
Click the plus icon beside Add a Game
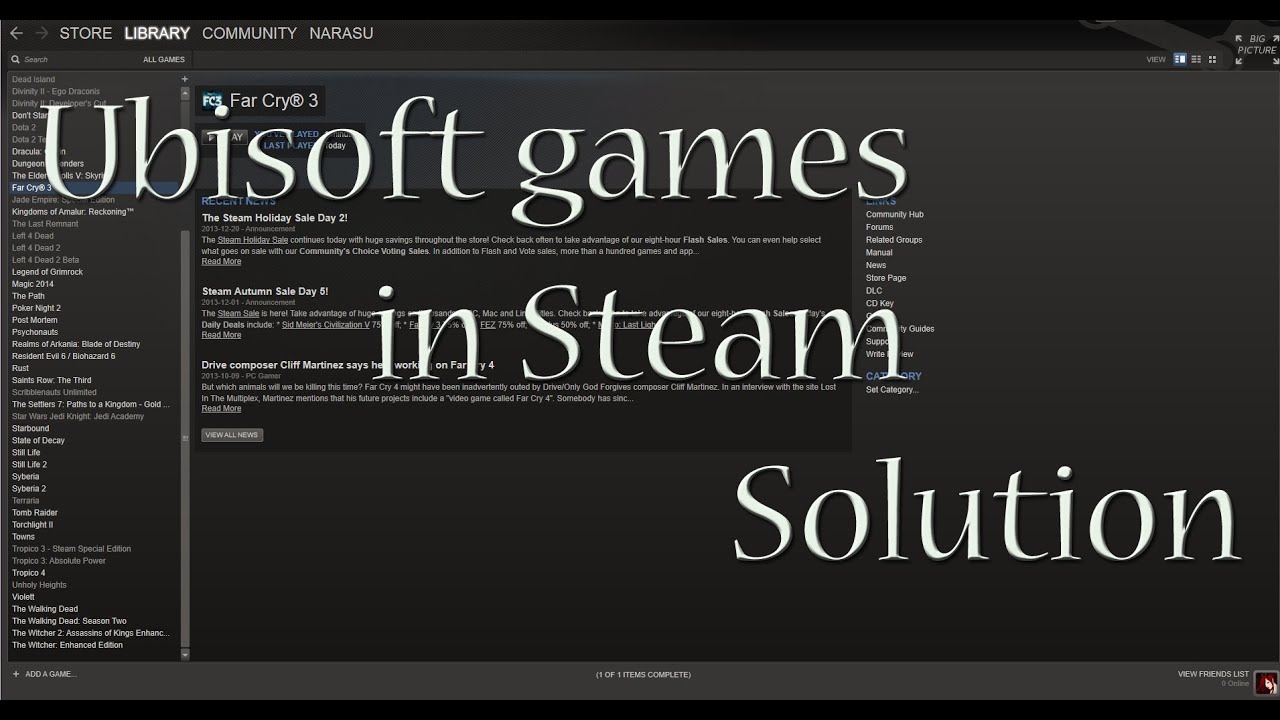pos(16,674)
